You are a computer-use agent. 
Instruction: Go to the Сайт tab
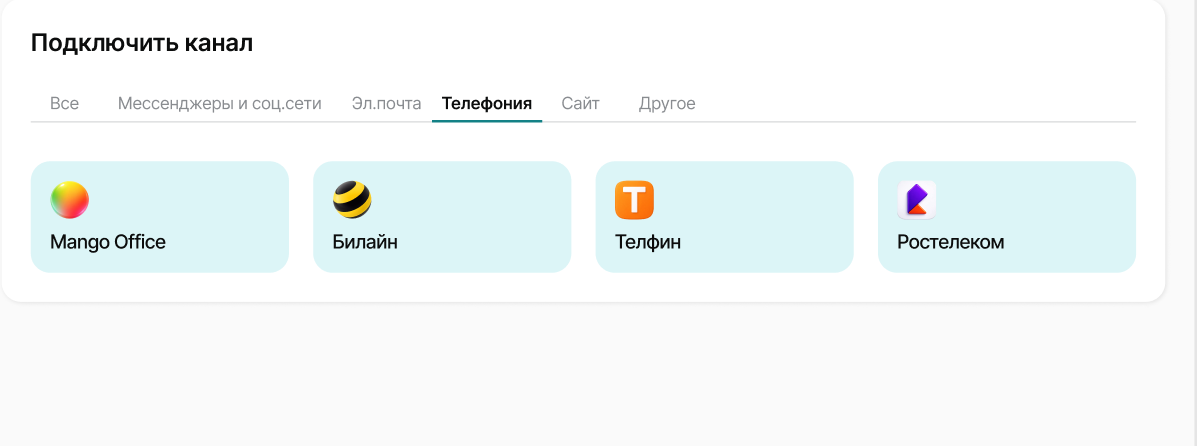click(580, 103)
